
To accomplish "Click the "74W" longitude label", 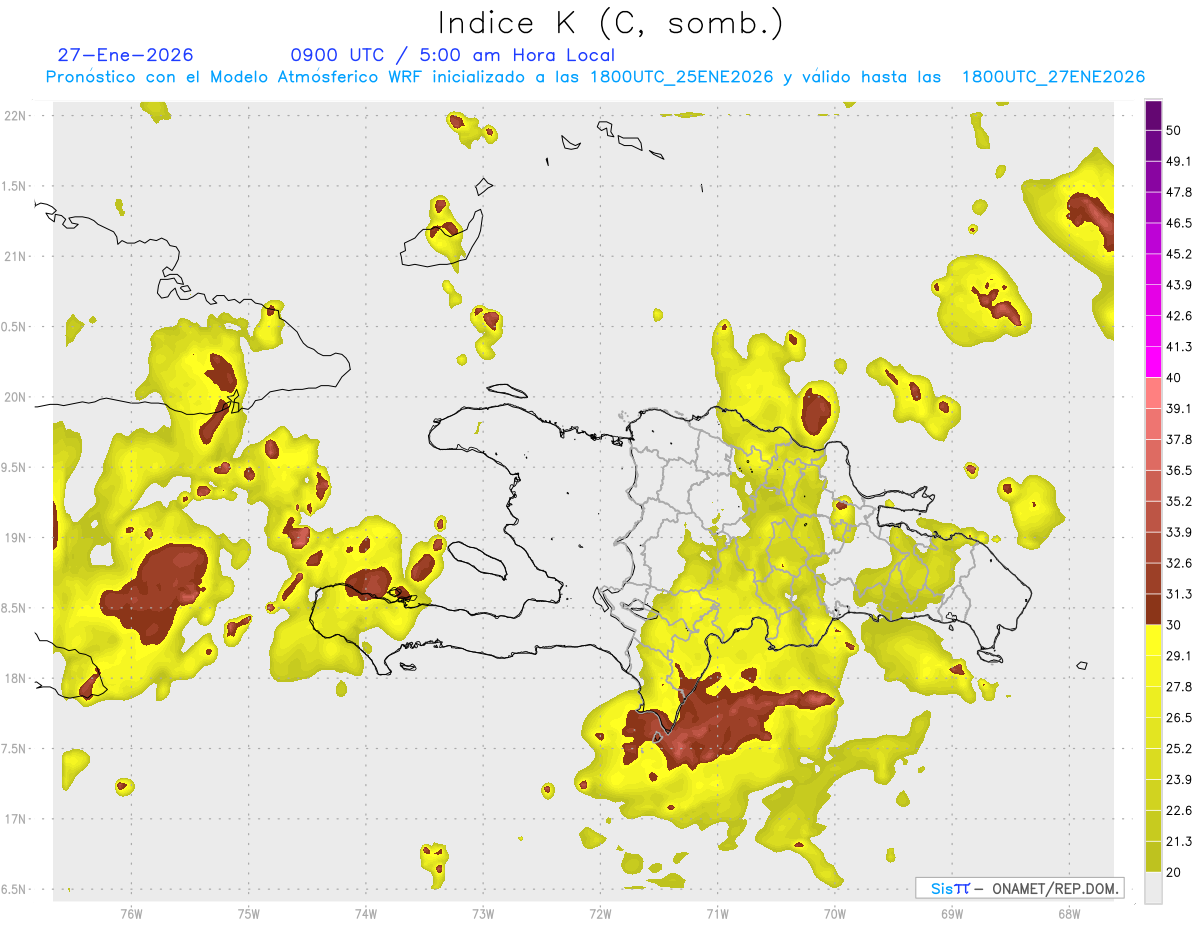I will (x=365, y=913).
